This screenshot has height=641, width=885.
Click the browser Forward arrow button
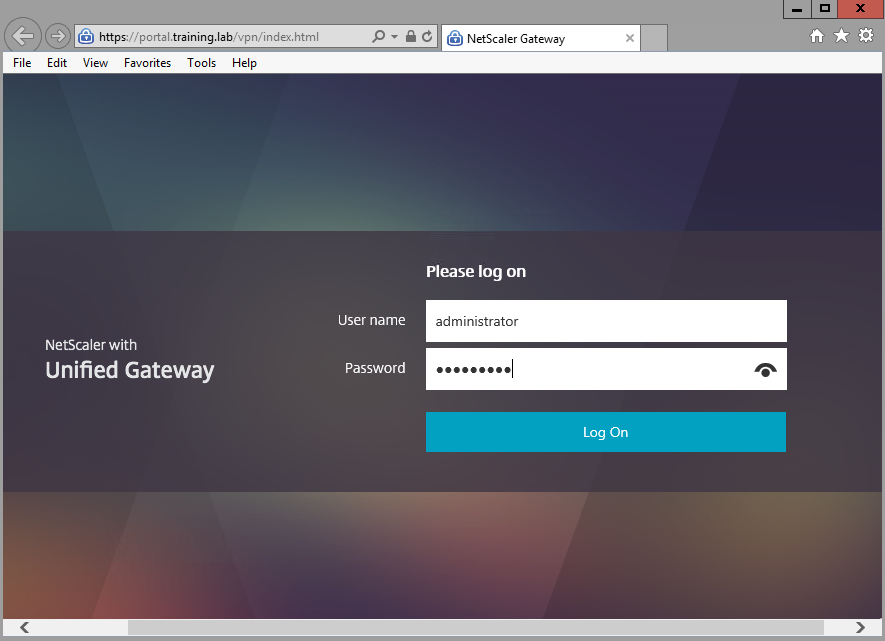[57, 37]
